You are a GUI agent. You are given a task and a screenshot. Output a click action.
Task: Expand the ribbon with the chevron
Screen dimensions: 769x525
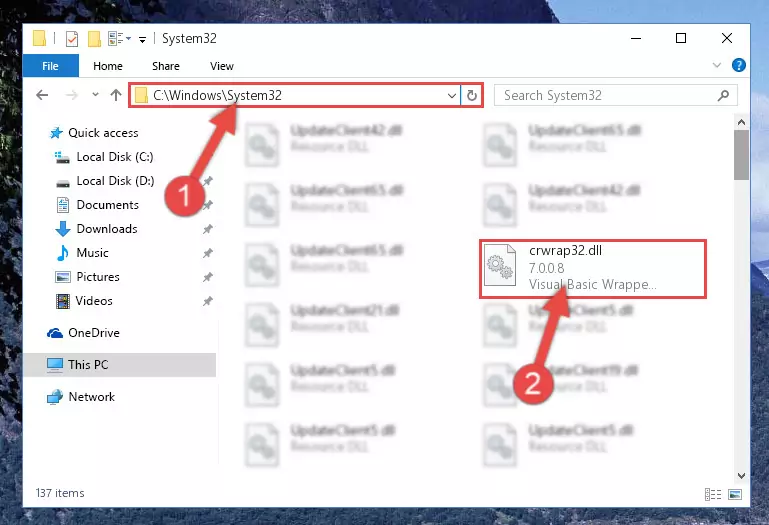pyautogui.click(x=717, y=65)
